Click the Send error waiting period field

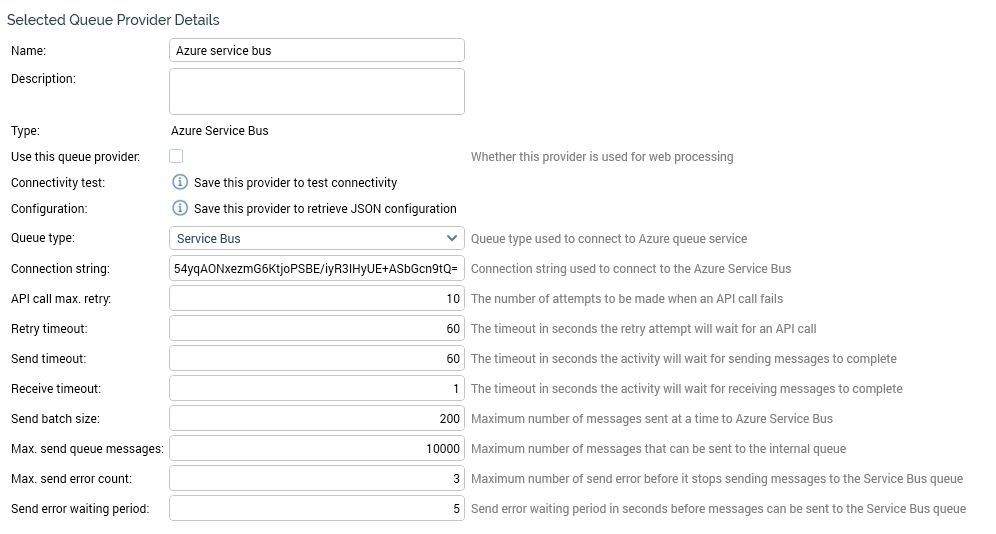[x=317, y=509]
